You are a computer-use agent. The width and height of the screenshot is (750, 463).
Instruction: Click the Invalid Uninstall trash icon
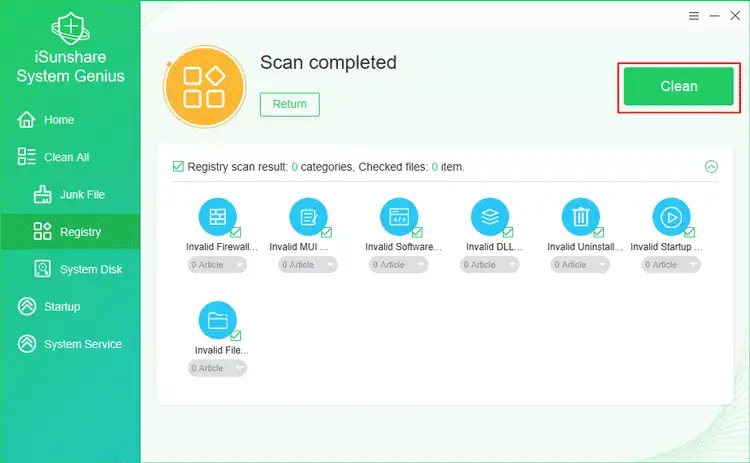coord(581,217)
